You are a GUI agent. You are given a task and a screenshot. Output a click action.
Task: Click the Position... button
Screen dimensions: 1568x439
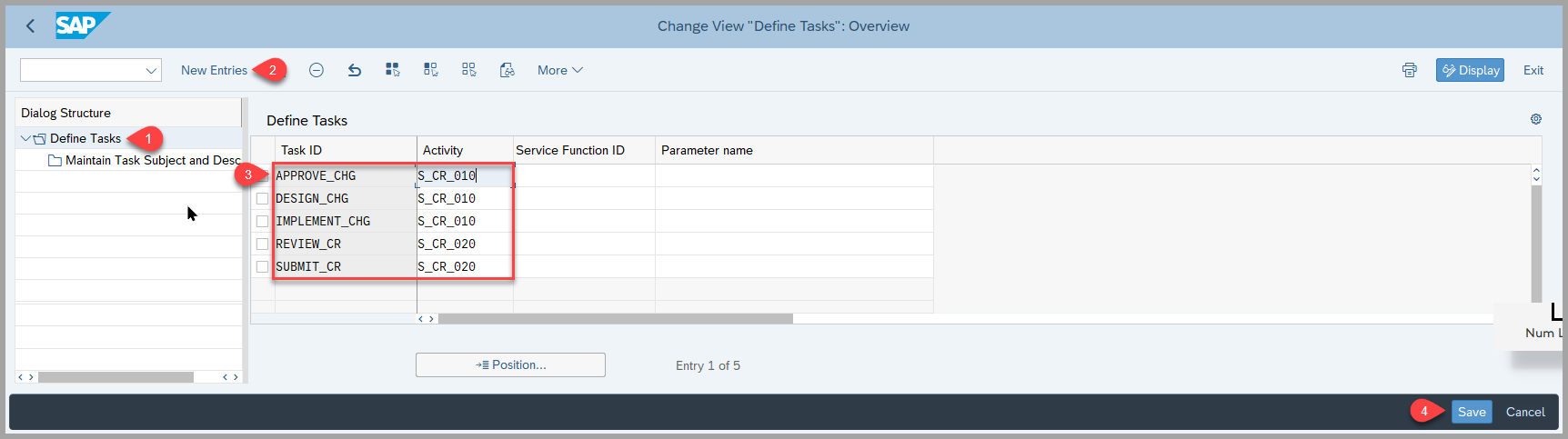coord(510,364)
